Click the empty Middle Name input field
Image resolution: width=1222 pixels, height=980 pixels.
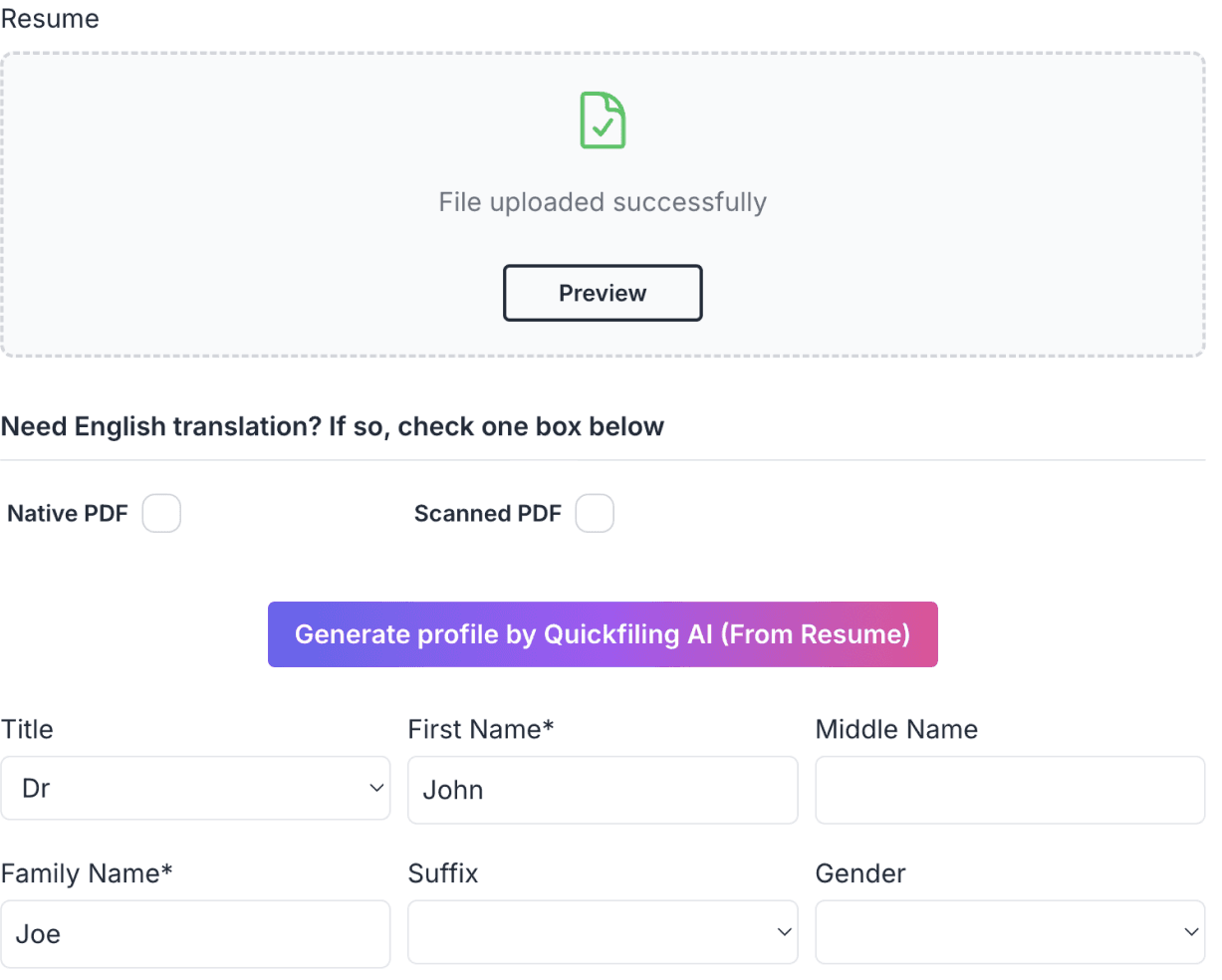(x=1009, y=790)
